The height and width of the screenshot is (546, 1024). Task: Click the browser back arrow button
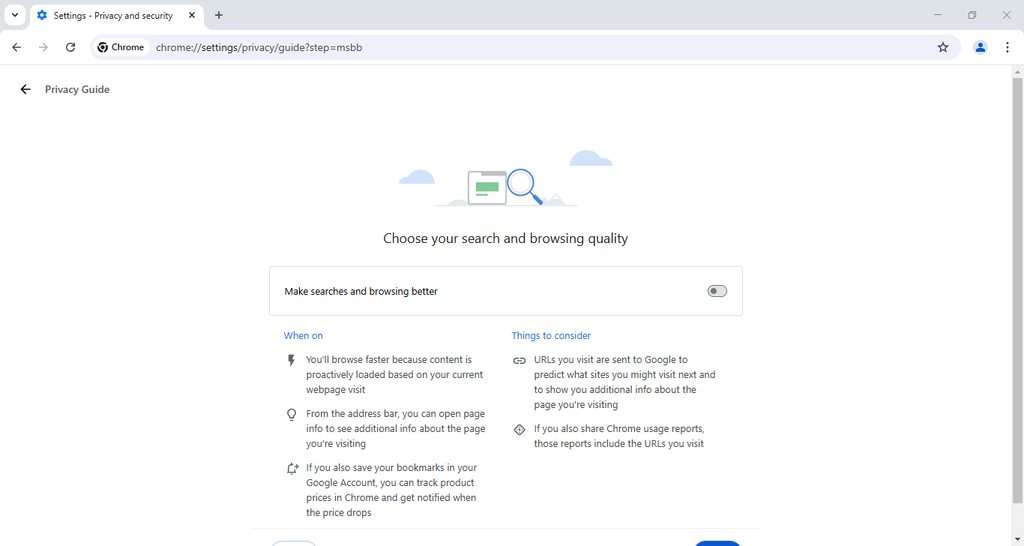click(16, 47)
